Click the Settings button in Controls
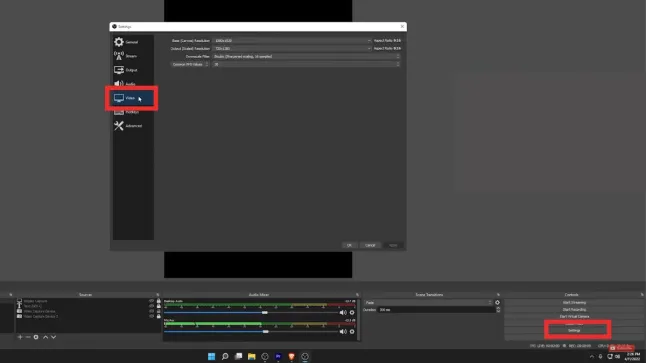This screenshot has height=363, width=646. pyautogui.click(x=574, y=330)
